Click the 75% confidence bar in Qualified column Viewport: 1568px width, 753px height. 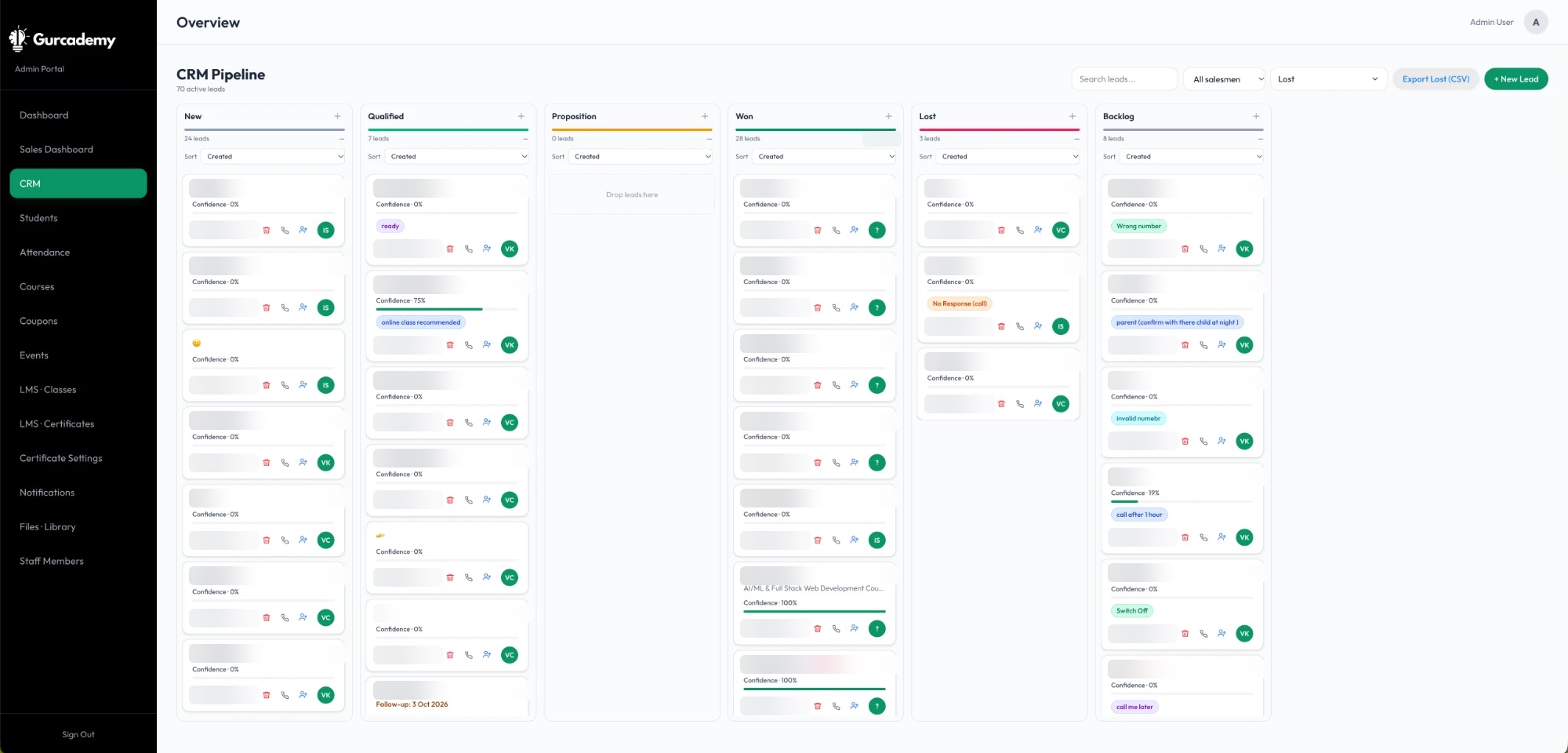coord(447,309)
